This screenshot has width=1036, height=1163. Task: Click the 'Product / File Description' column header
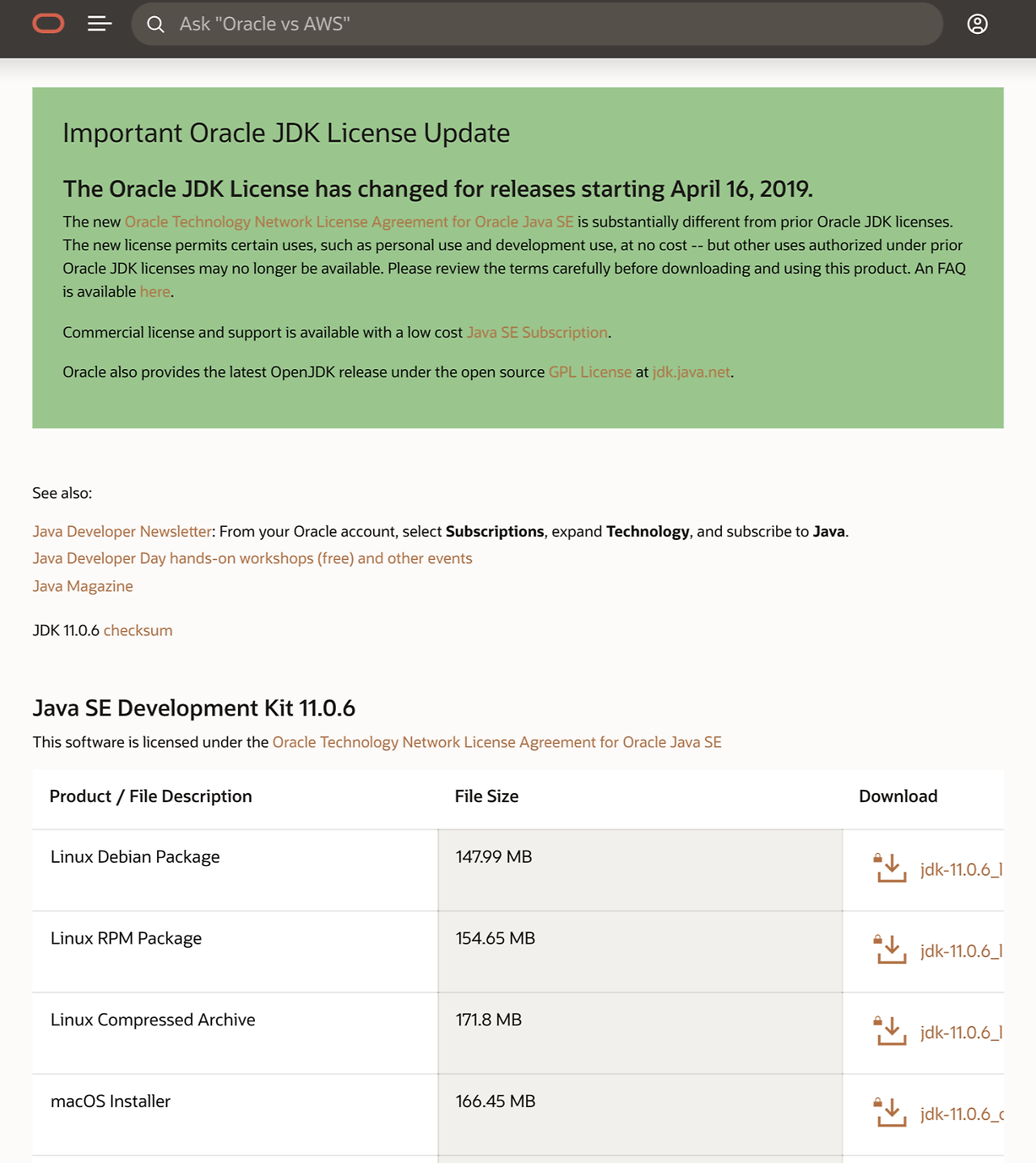click(151, 796)
